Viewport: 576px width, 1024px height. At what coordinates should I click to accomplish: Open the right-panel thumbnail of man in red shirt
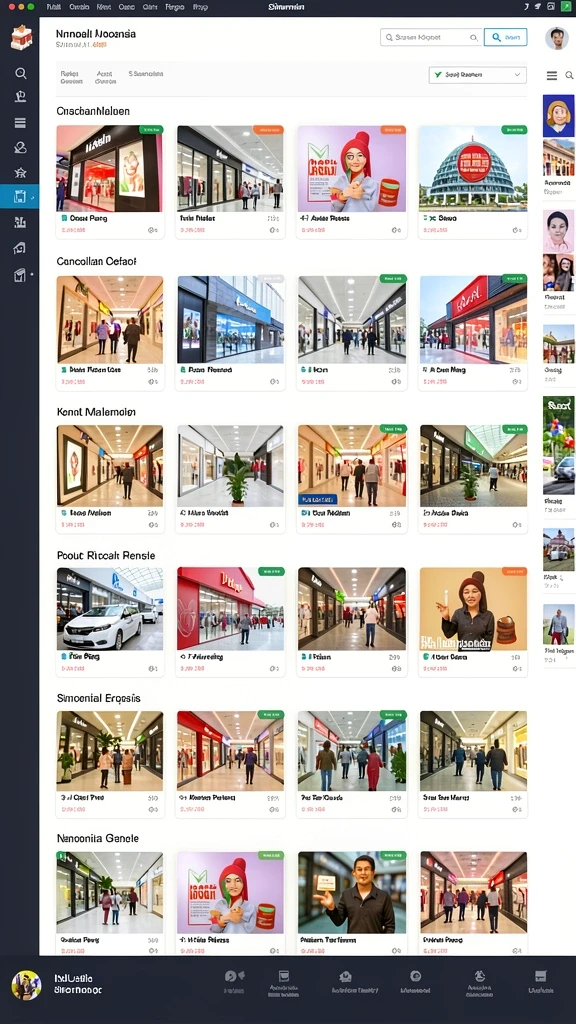tap(559, 624)
